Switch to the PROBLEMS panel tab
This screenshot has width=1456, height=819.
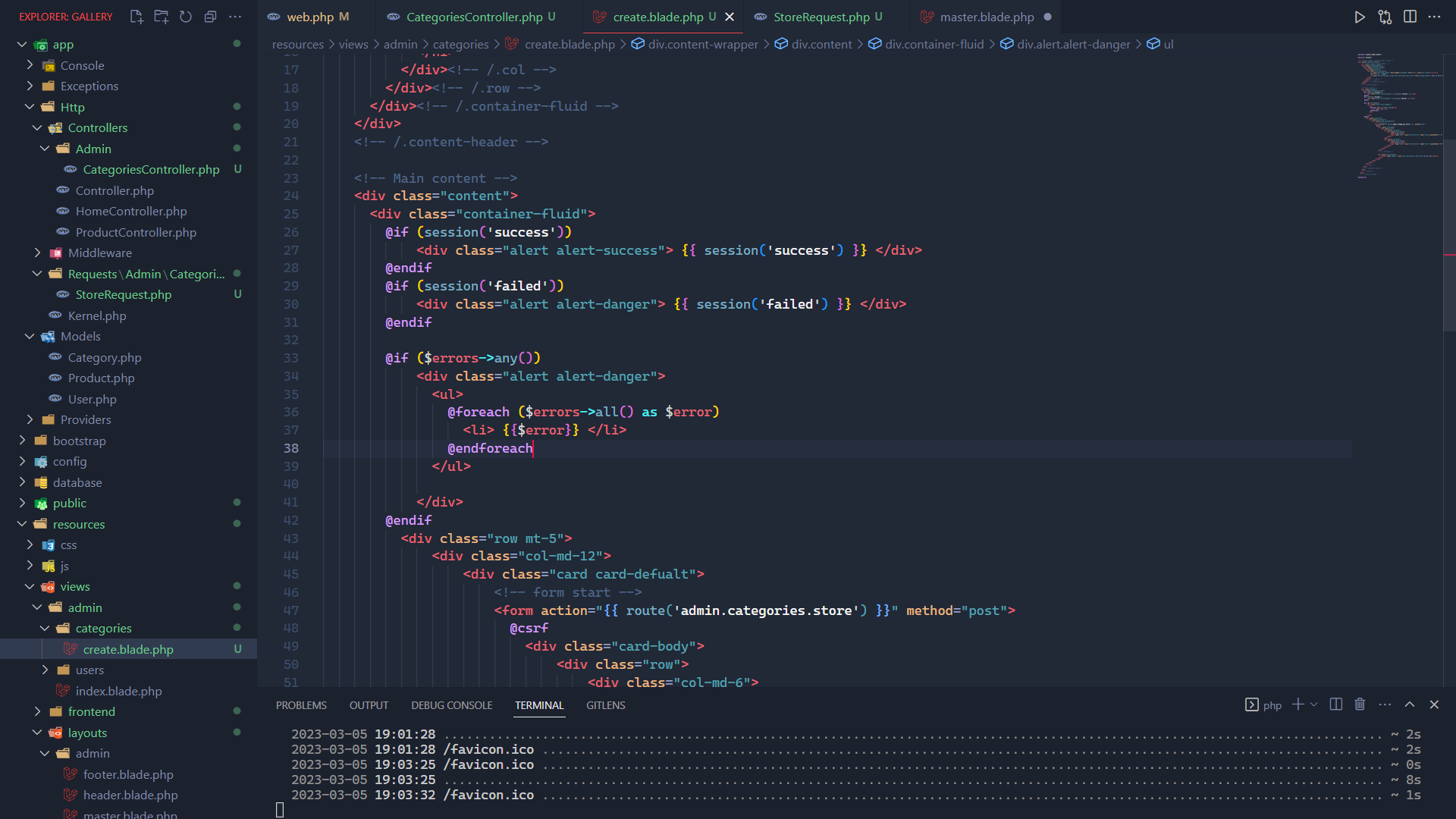[x=301, y=705]
